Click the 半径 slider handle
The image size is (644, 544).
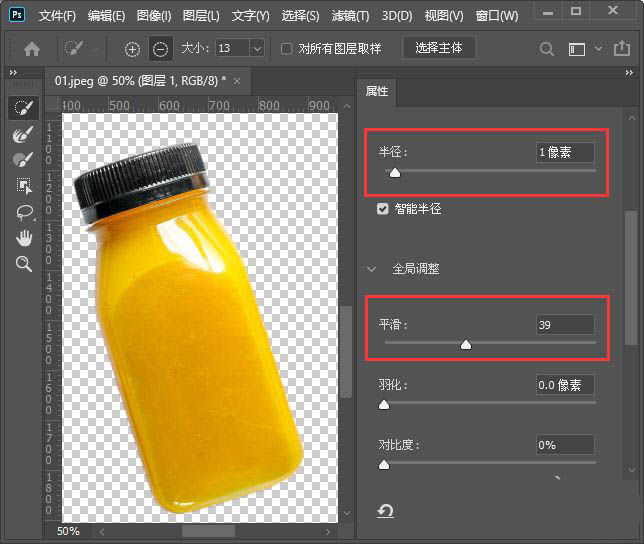coord(395,172)
